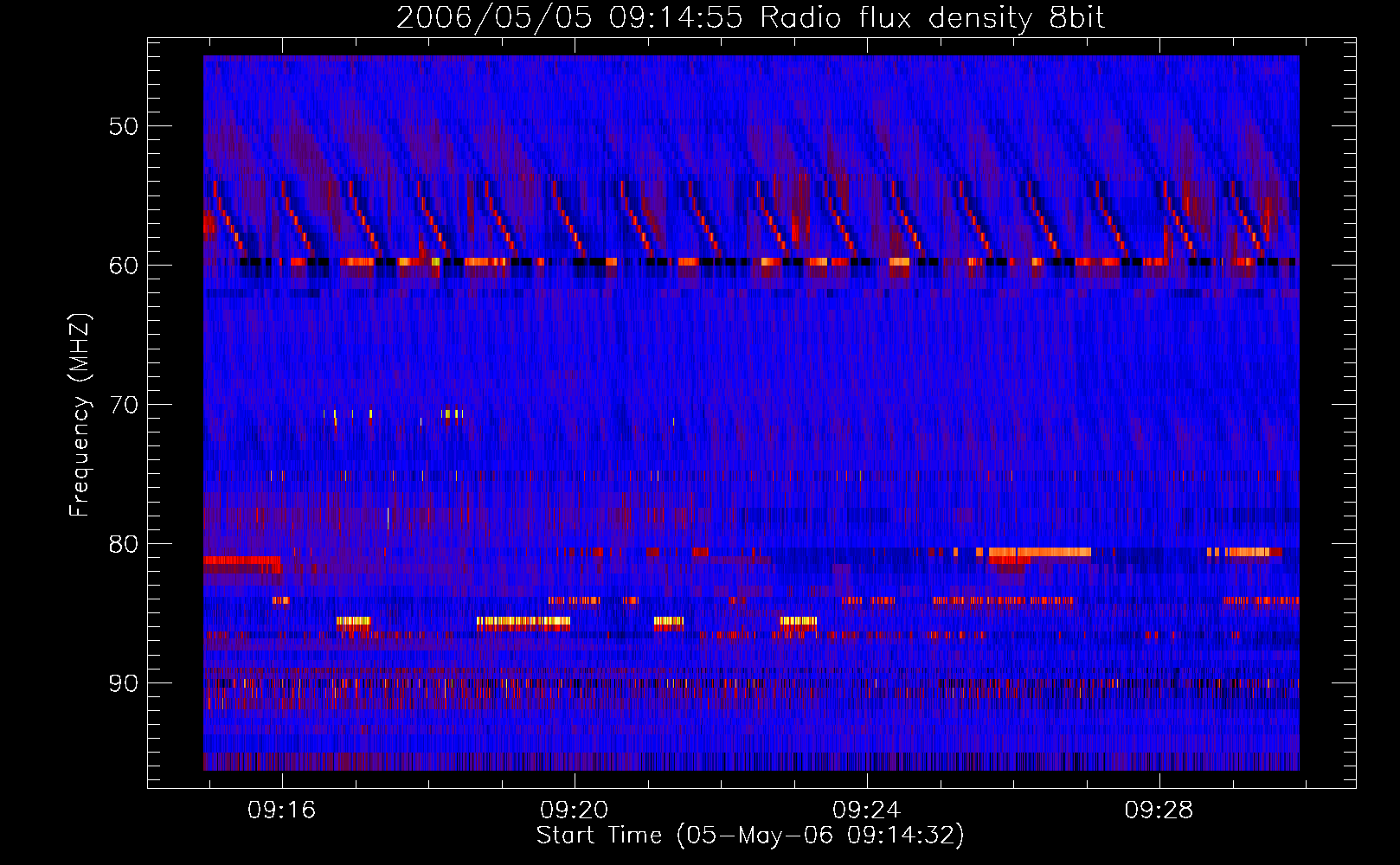Click the 09:20 time axis label
Image resolution: width=1400 pixels, height=865 pixels.
click(574, 811)
